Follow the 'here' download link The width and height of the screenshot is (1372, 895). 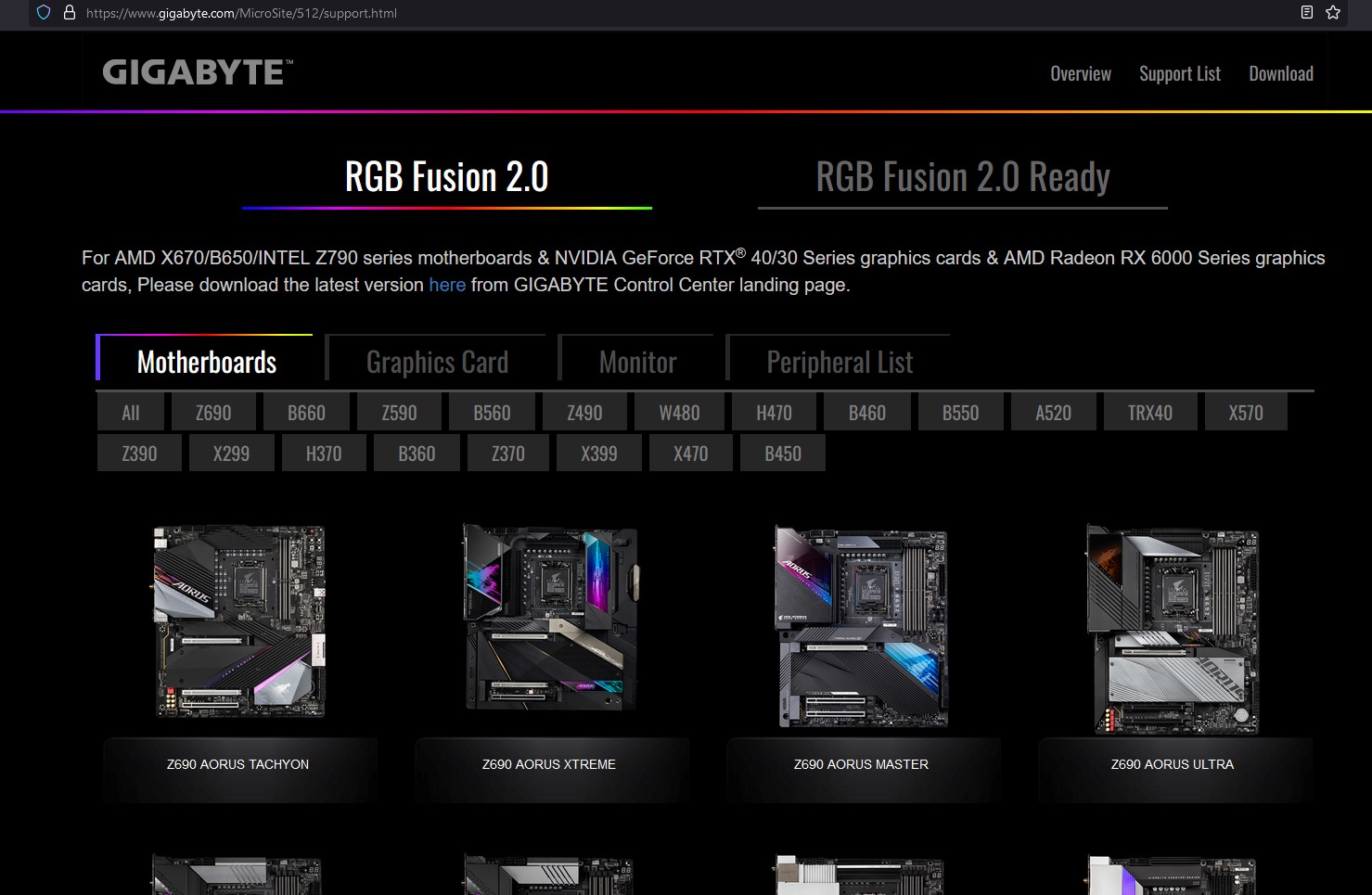447,285
